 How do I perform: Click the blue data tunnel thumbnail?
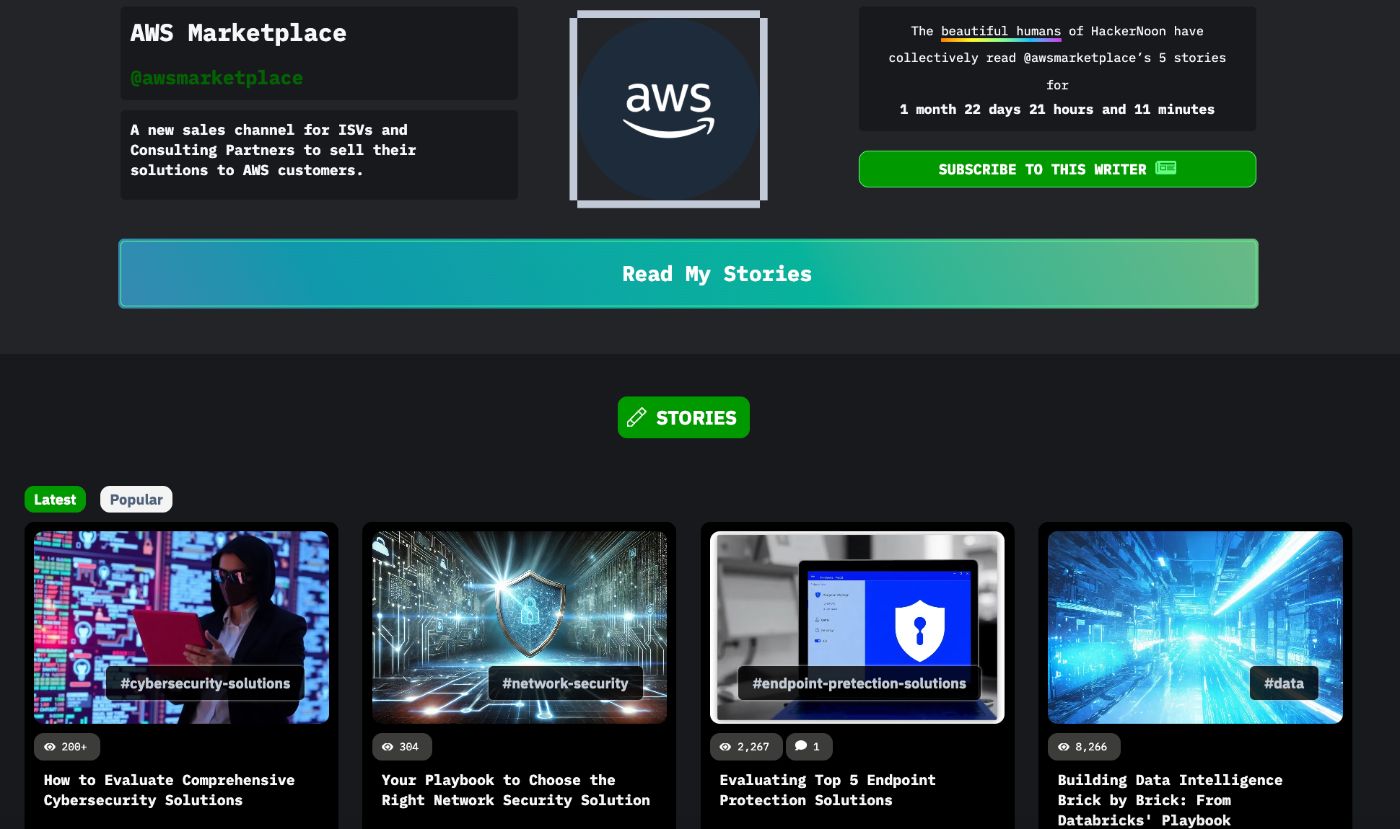click(1195, 627)
